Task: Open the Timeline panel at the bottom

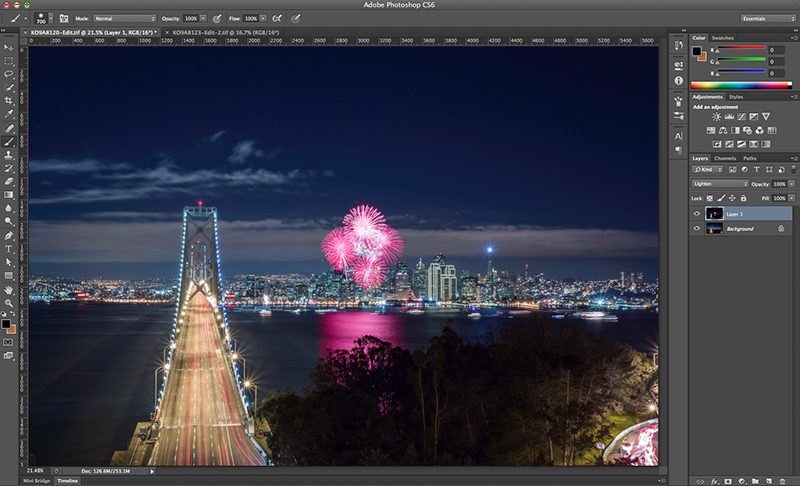Action: 67,481
